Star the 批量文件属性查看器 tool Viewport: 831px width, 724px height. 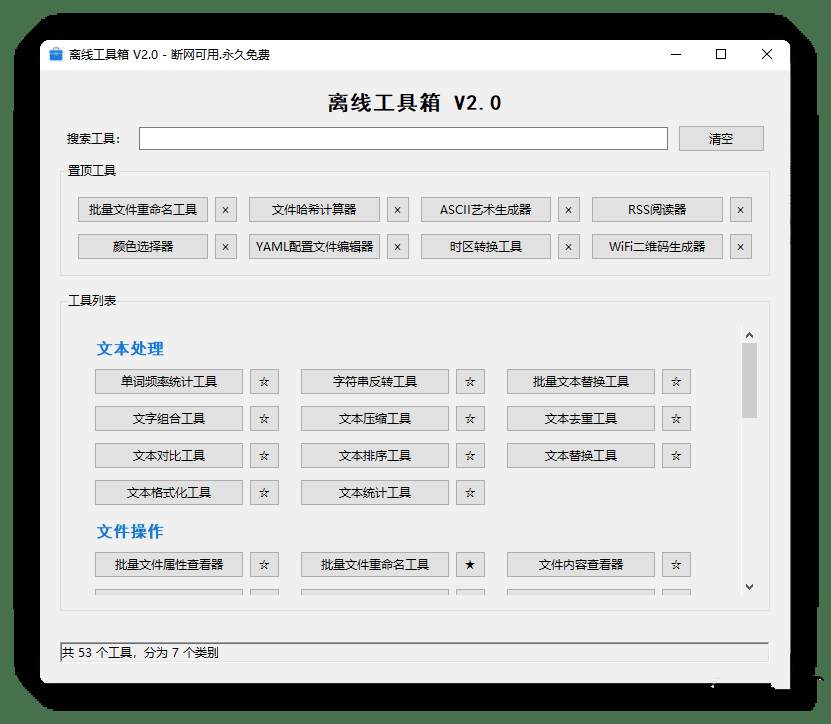(264, 564)
